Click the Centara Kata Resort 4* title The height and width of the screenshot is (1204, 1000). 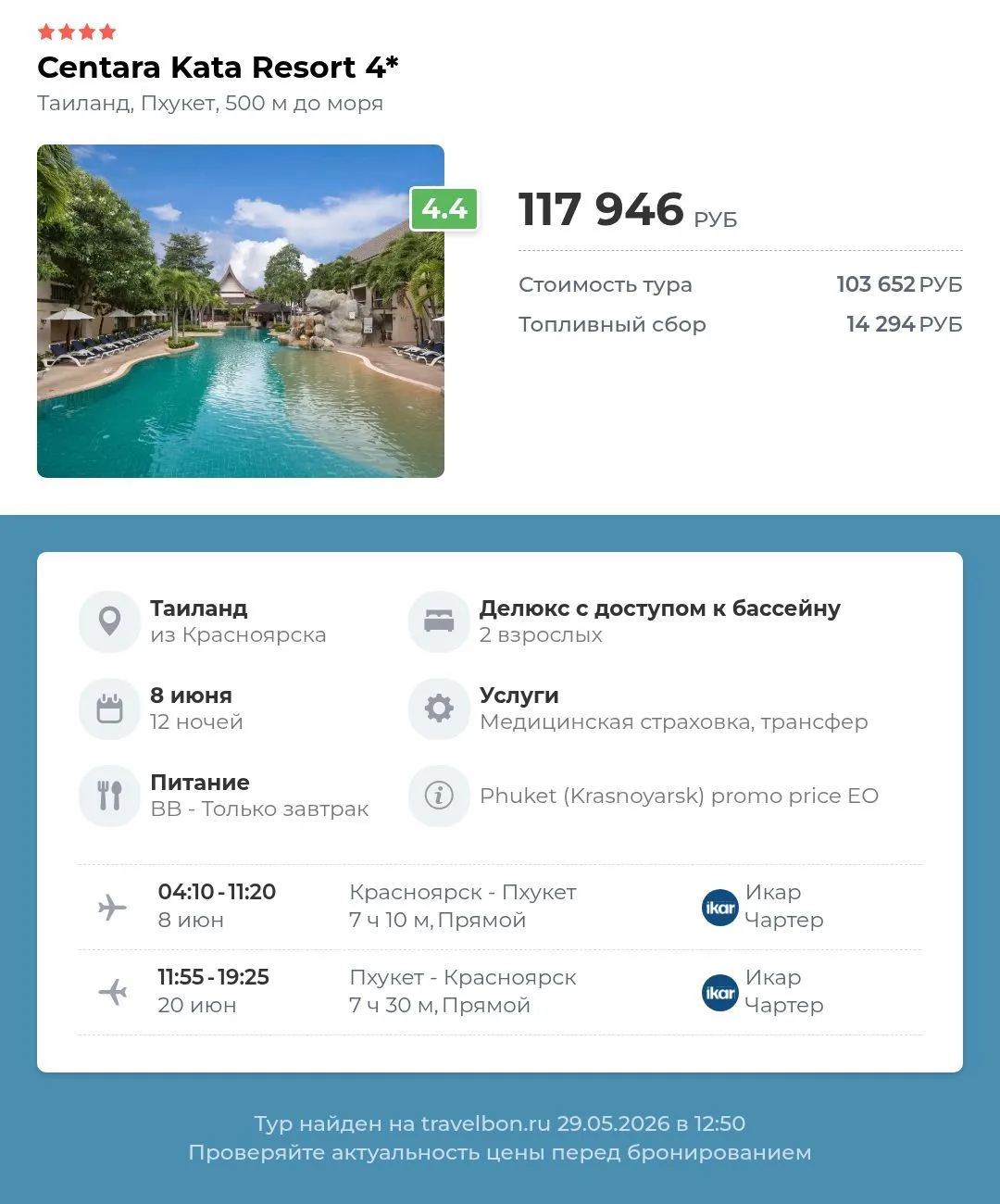click(x=218, y=68)
